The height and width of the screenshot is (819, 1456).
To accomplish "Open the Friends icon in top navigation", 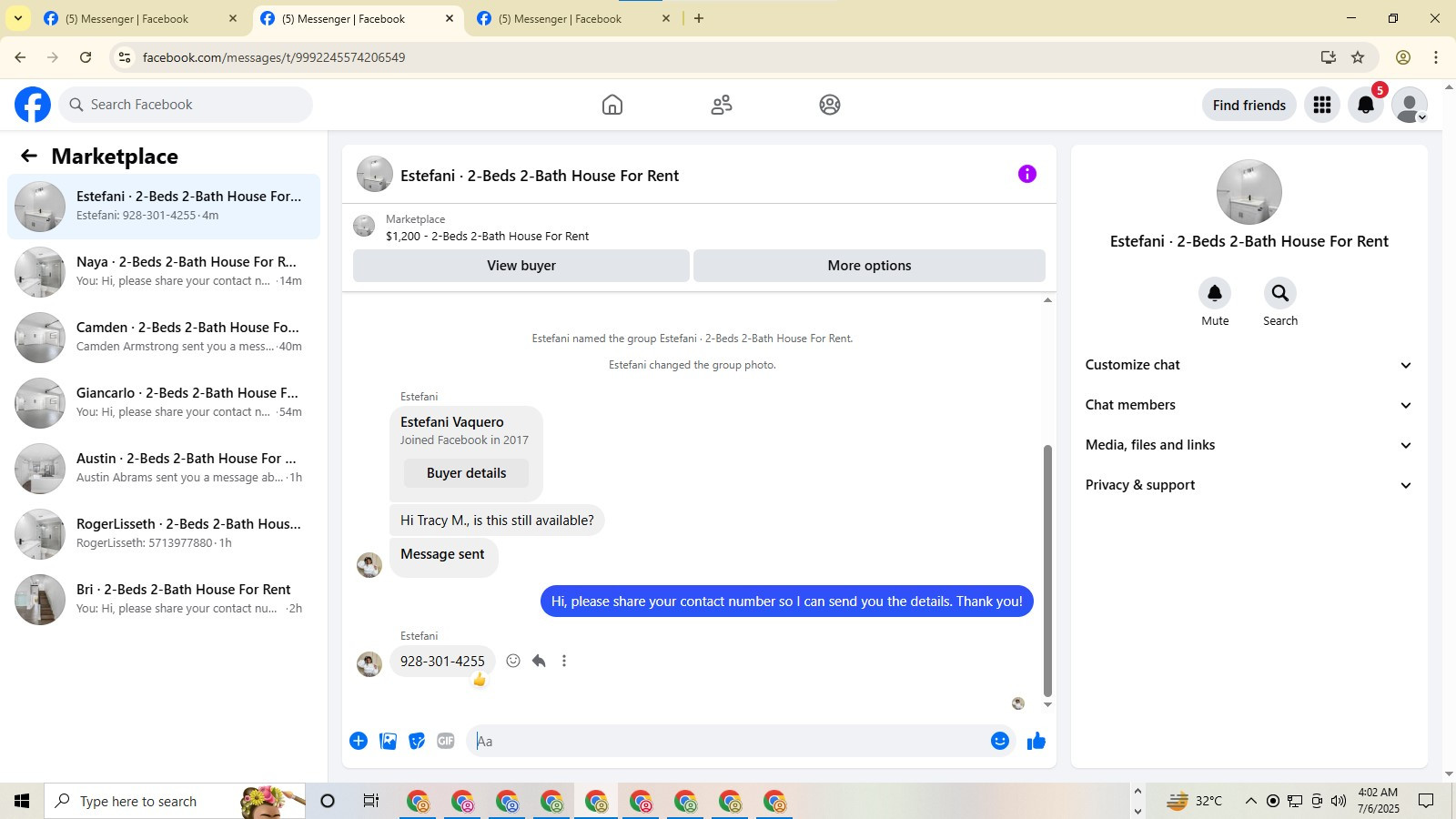I will pos(722,105).
